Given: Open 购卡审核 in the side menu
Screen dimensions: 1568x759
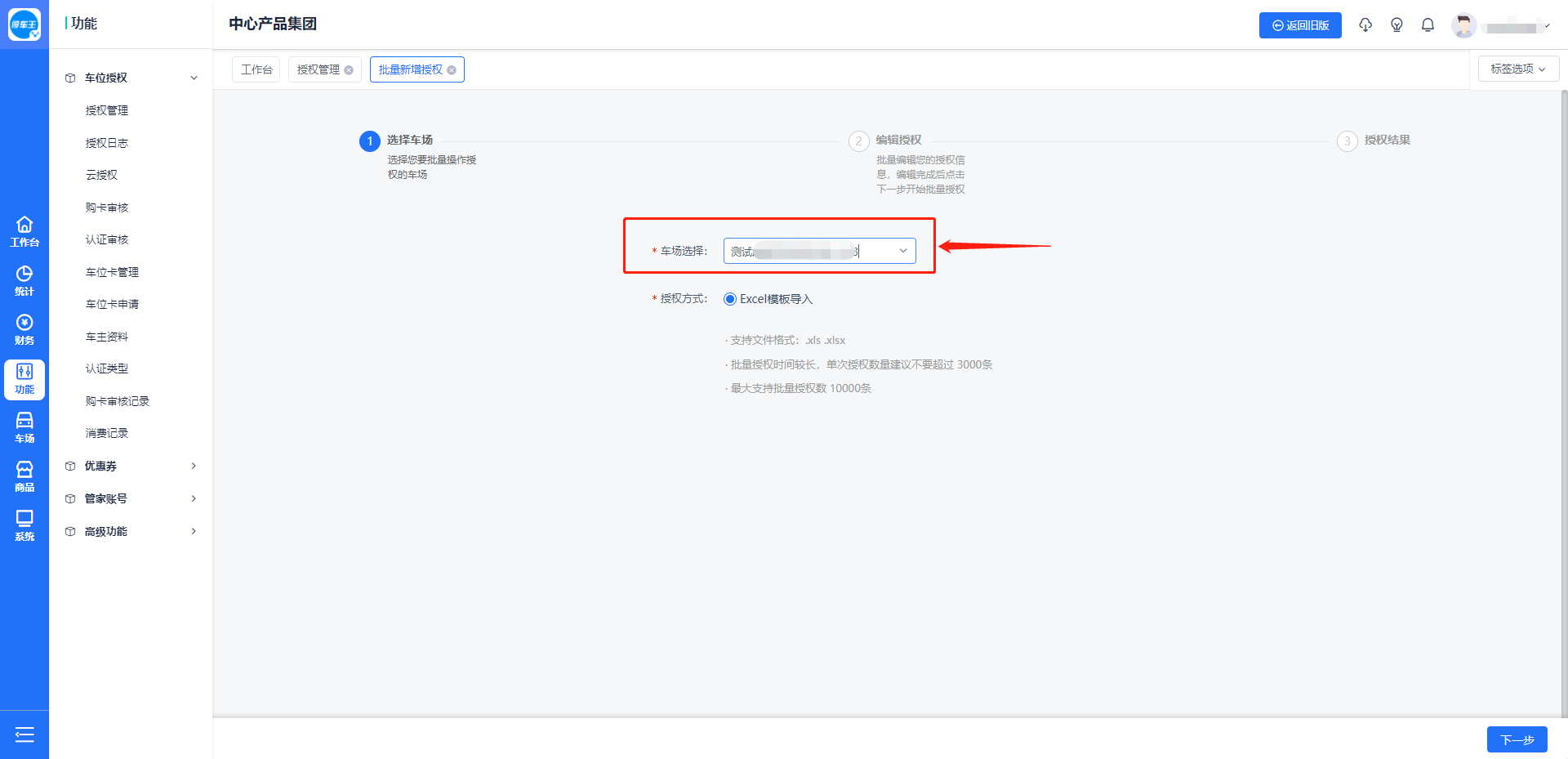Looking at the screenshot, I should (x=107, y=208).
